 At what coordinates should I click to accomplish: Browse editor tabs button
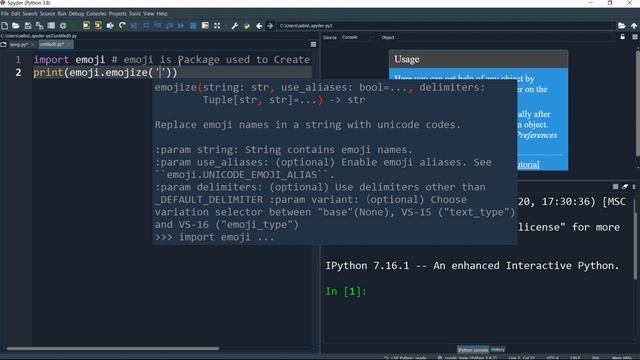pyautogui.click(x=4, y=44)
